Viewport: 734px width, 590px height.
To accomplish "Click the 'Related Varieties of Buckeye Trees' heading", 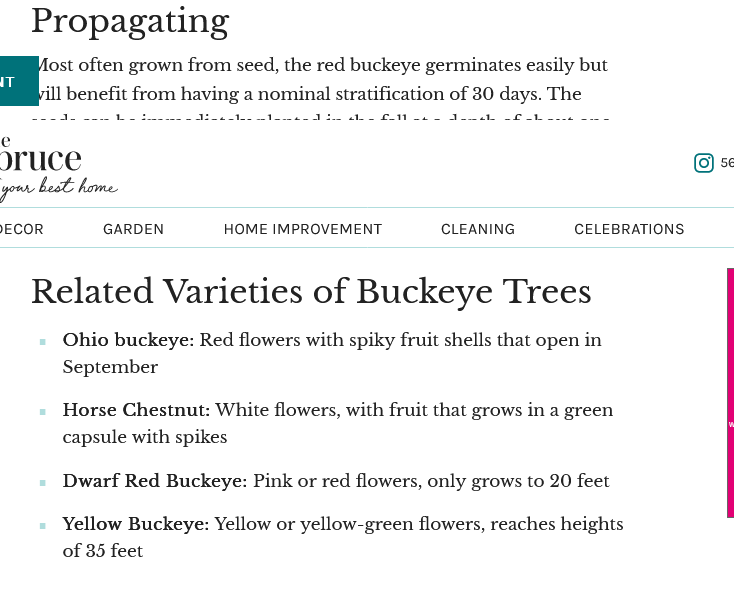I will click(311, 292).
